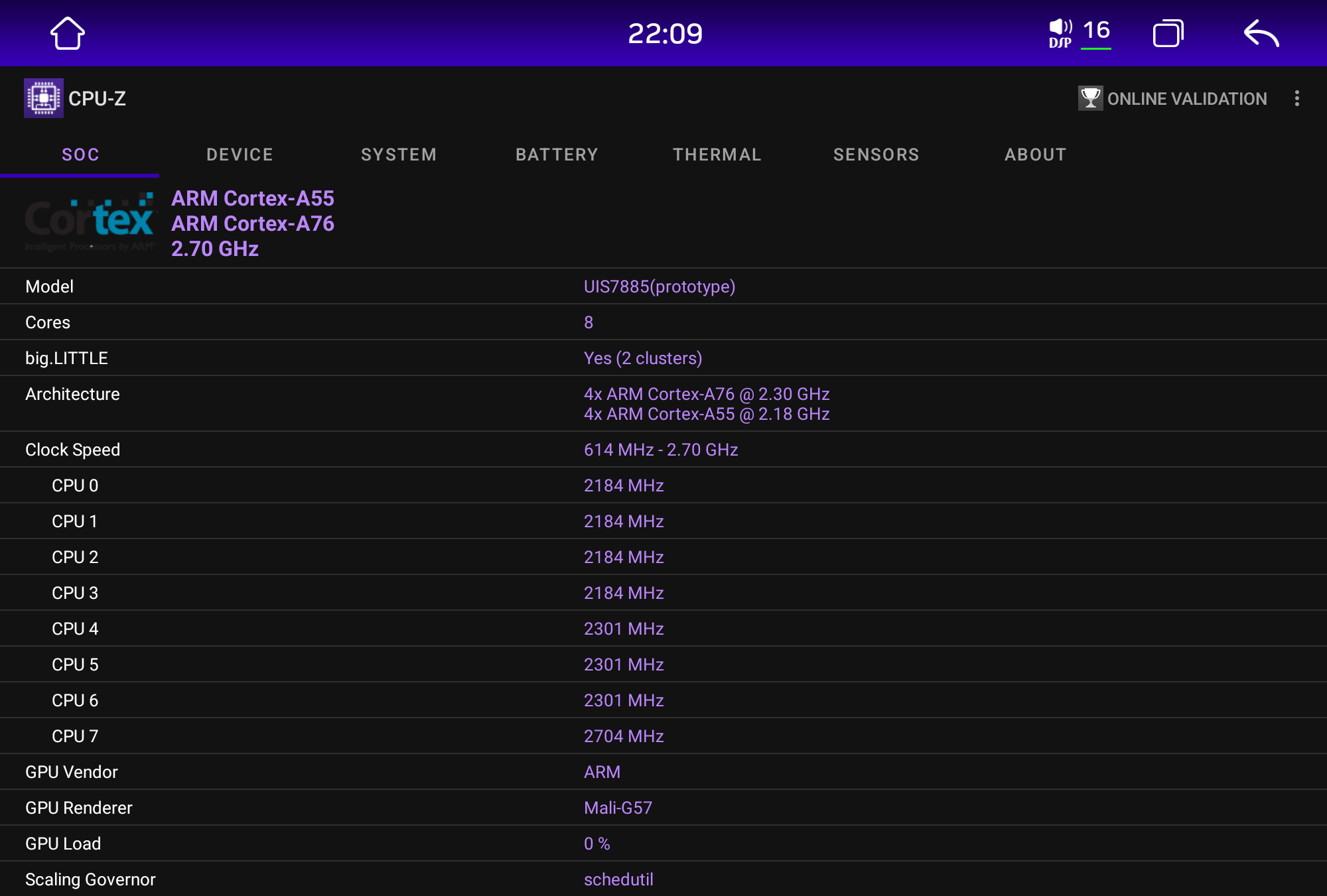This screenshot has width=1327, height=896.
Task: Click the Clock Speed label
Action: pyautogui.click(x=72, y=450)
